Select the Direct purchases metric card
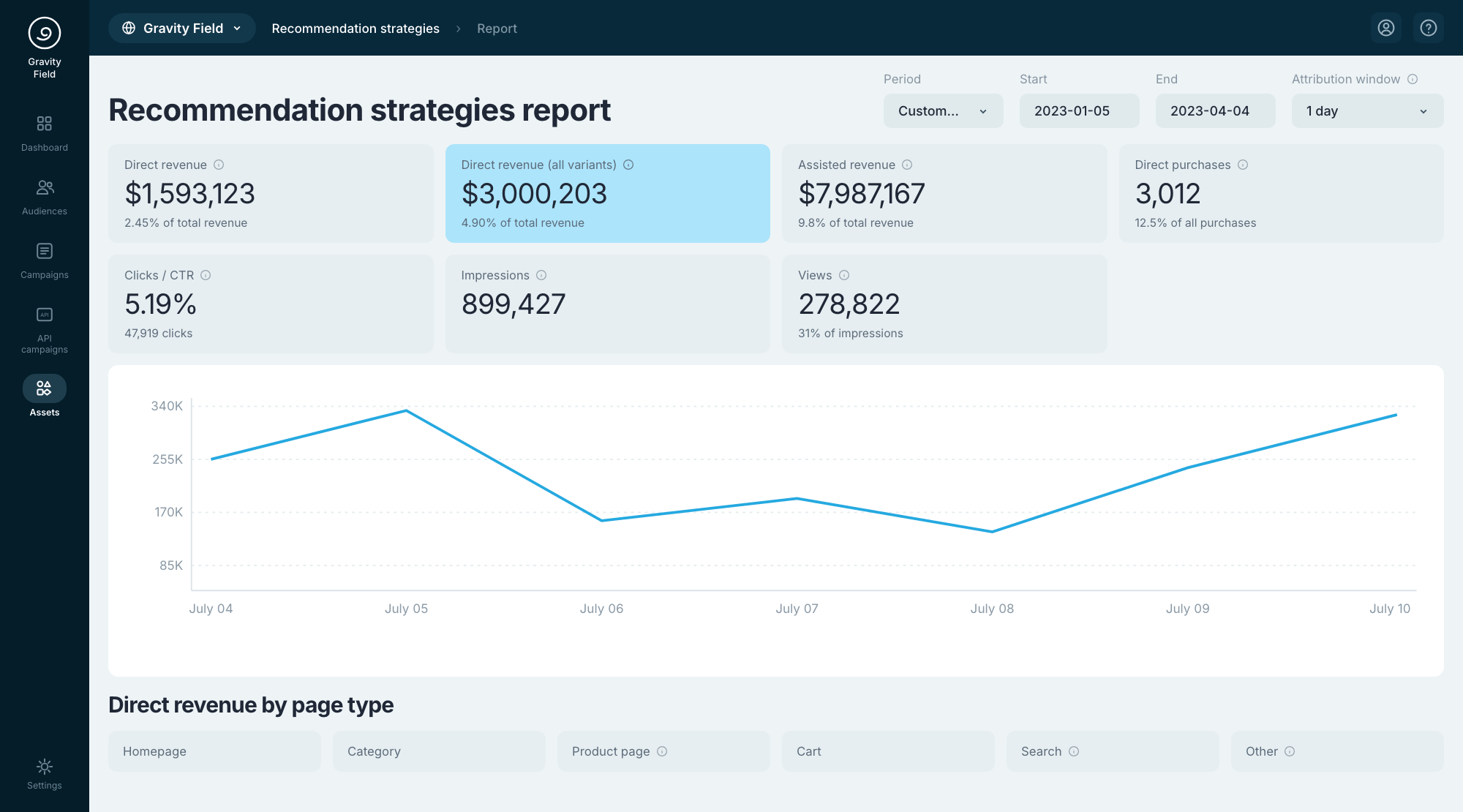Image resolution: width=1463 pixels, height=812 pixels. 1281,193
